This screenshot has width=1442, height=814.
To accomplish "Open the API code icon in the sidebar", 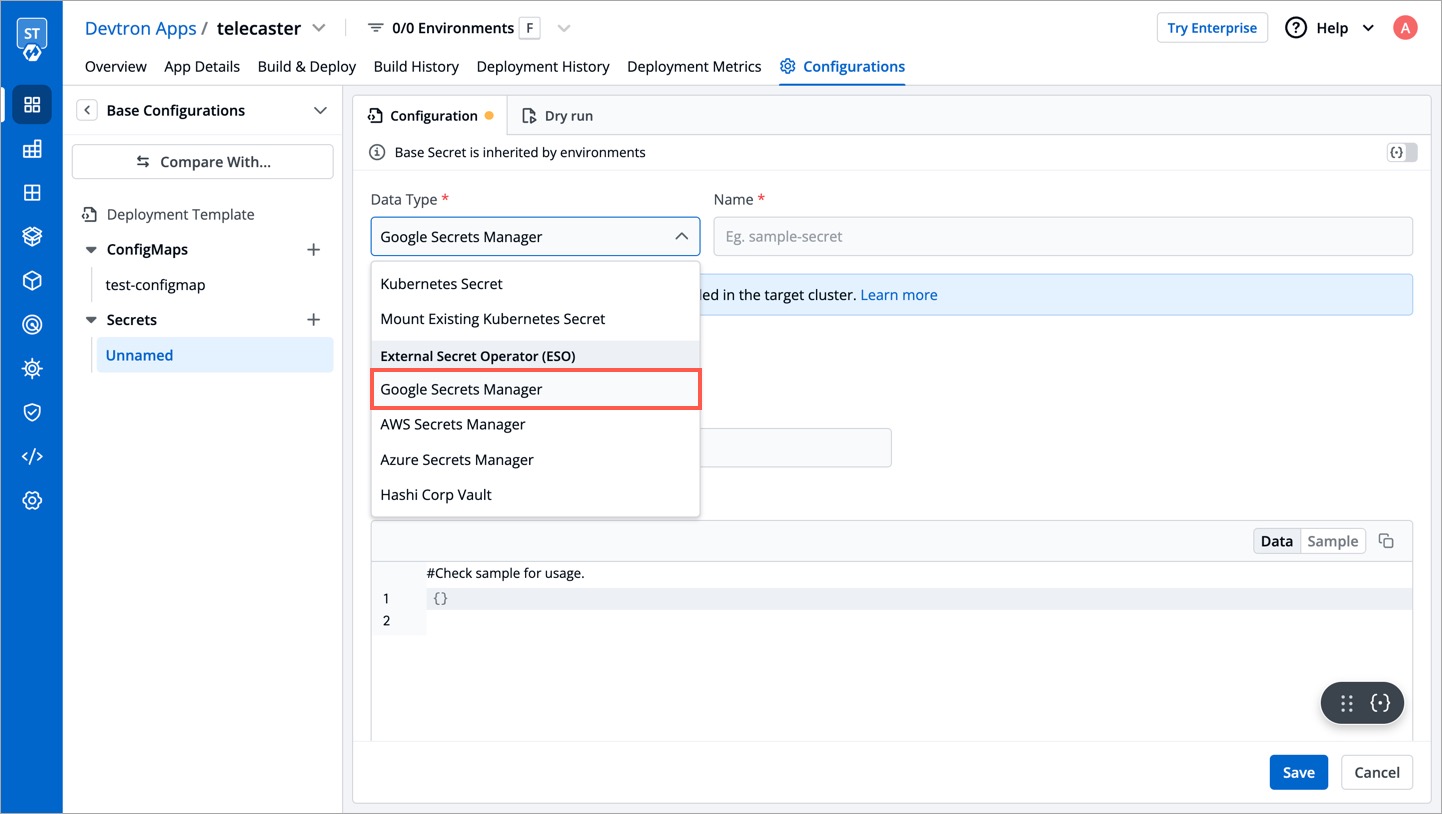I will (32, 455).
